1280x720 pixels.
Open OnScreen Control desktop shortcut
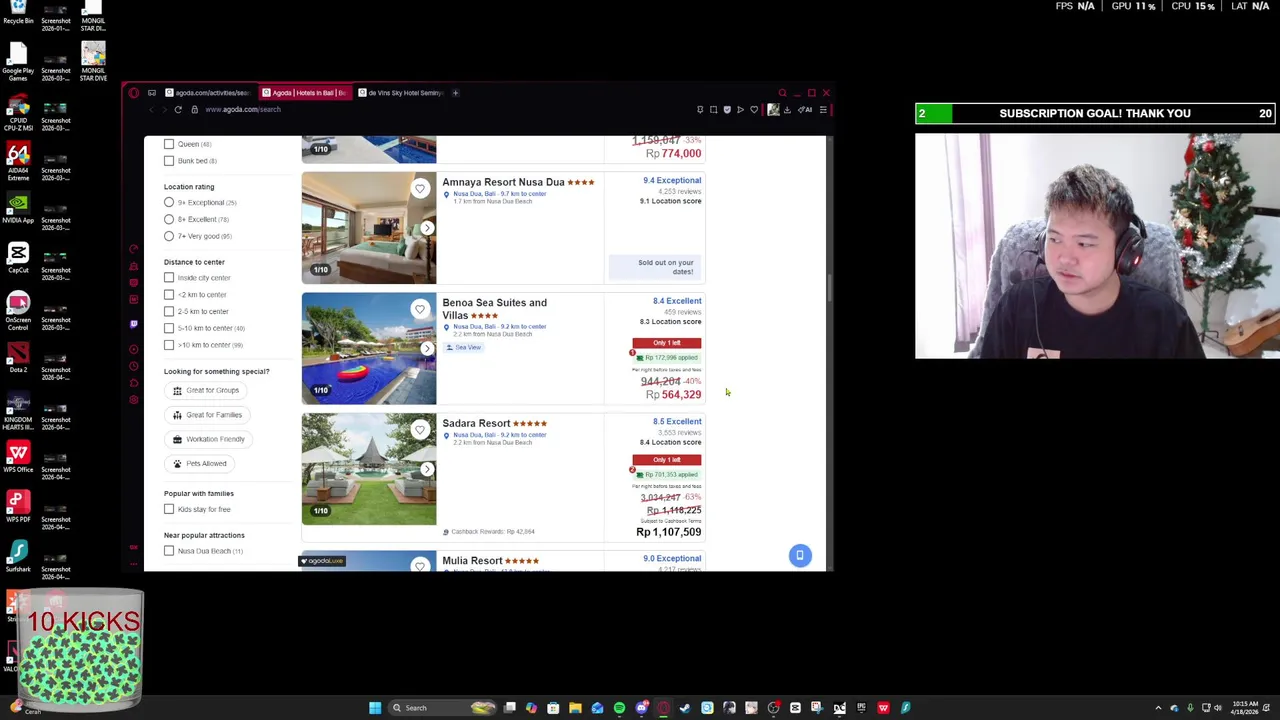pos(18,310)
